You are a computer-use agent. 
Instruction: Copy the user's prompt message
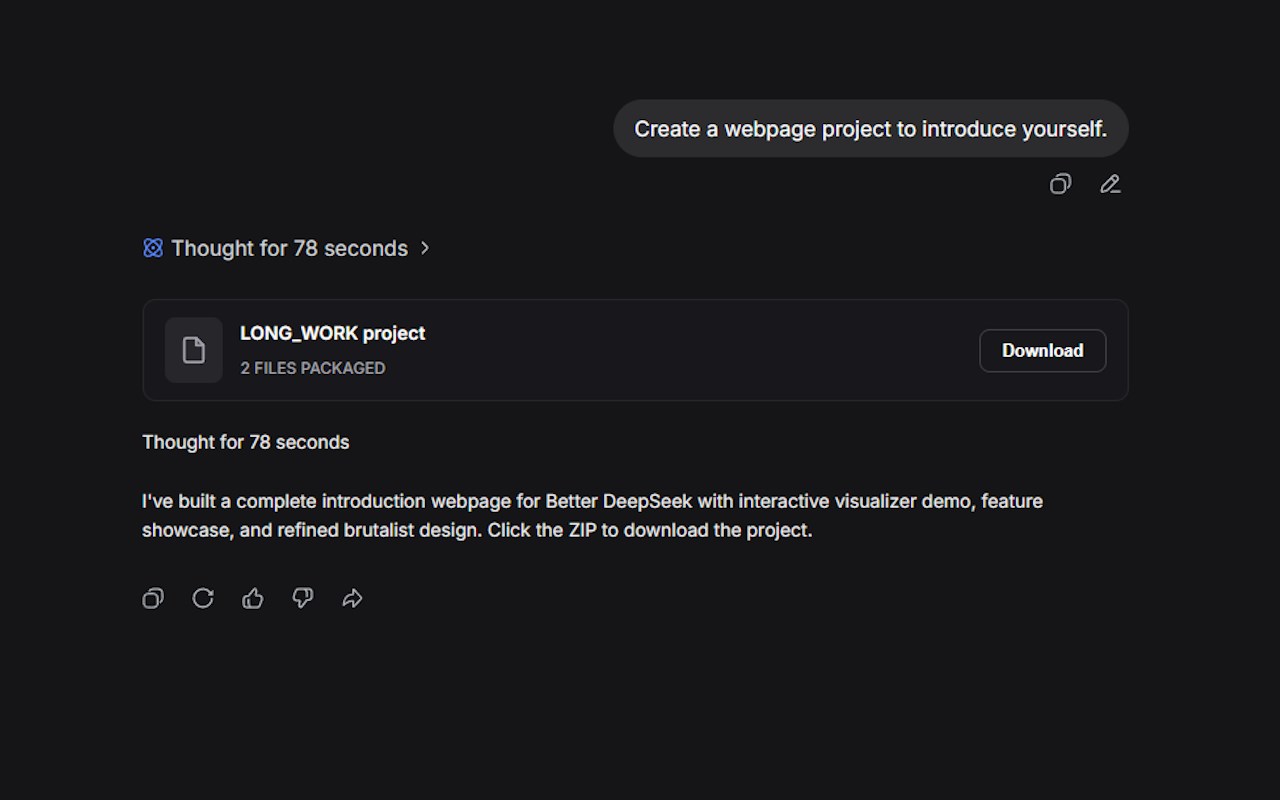(x=1060, y=184)
